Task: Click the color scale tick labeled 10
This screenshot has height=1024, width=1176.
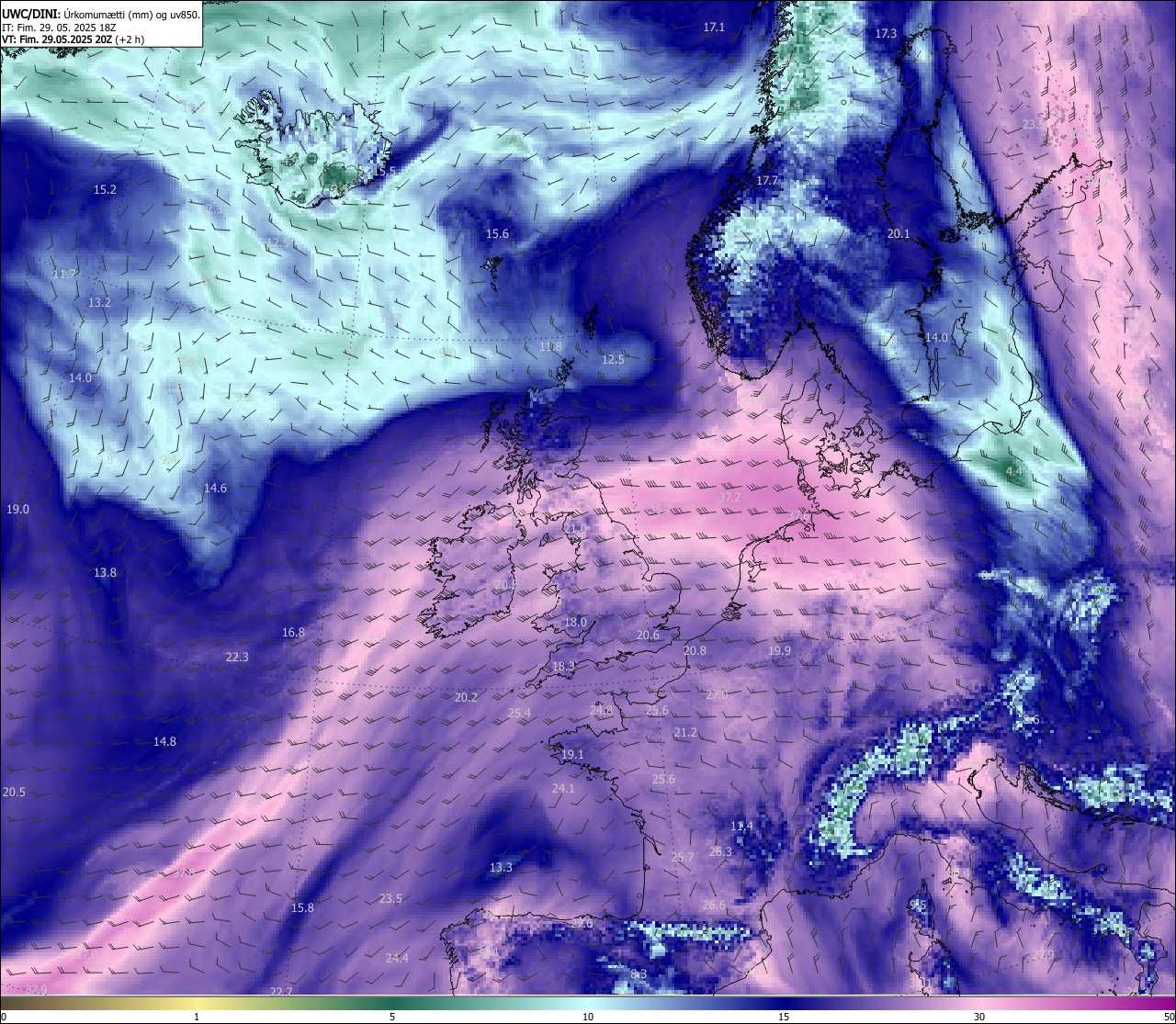Action: [588, 1017]
